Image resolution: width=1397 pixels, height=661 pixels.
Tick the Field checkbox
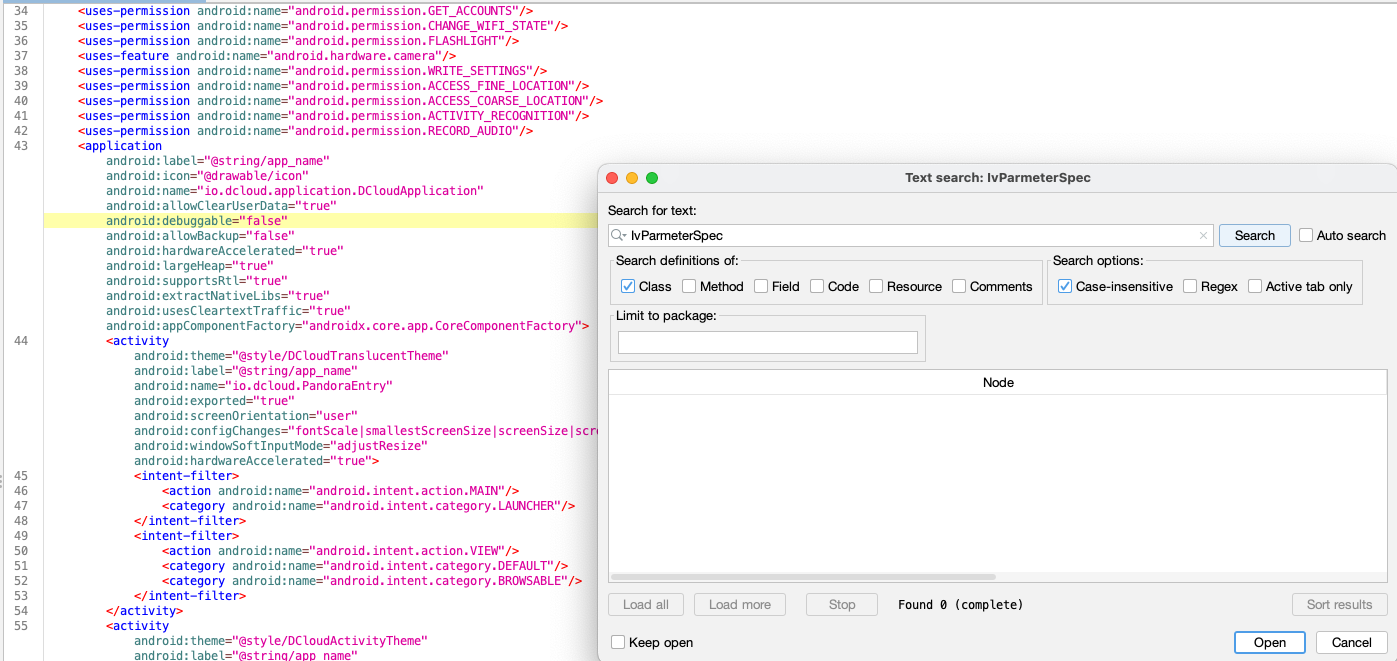pyautogui.click(x=761, y=286)
